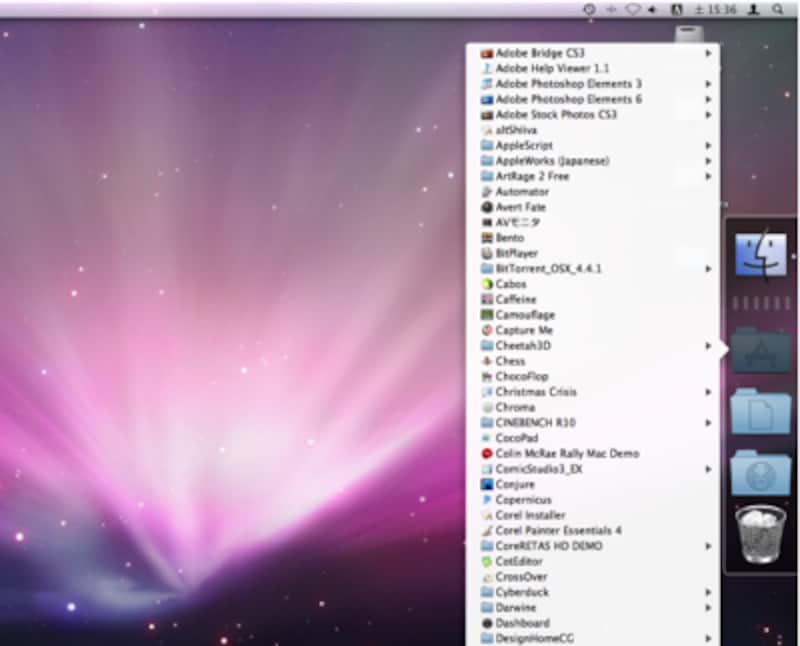The image size is (800, 646).
Task: Launch Corel Painter Essentials 4
Action: pyautogui.click(x=593, y=531)
